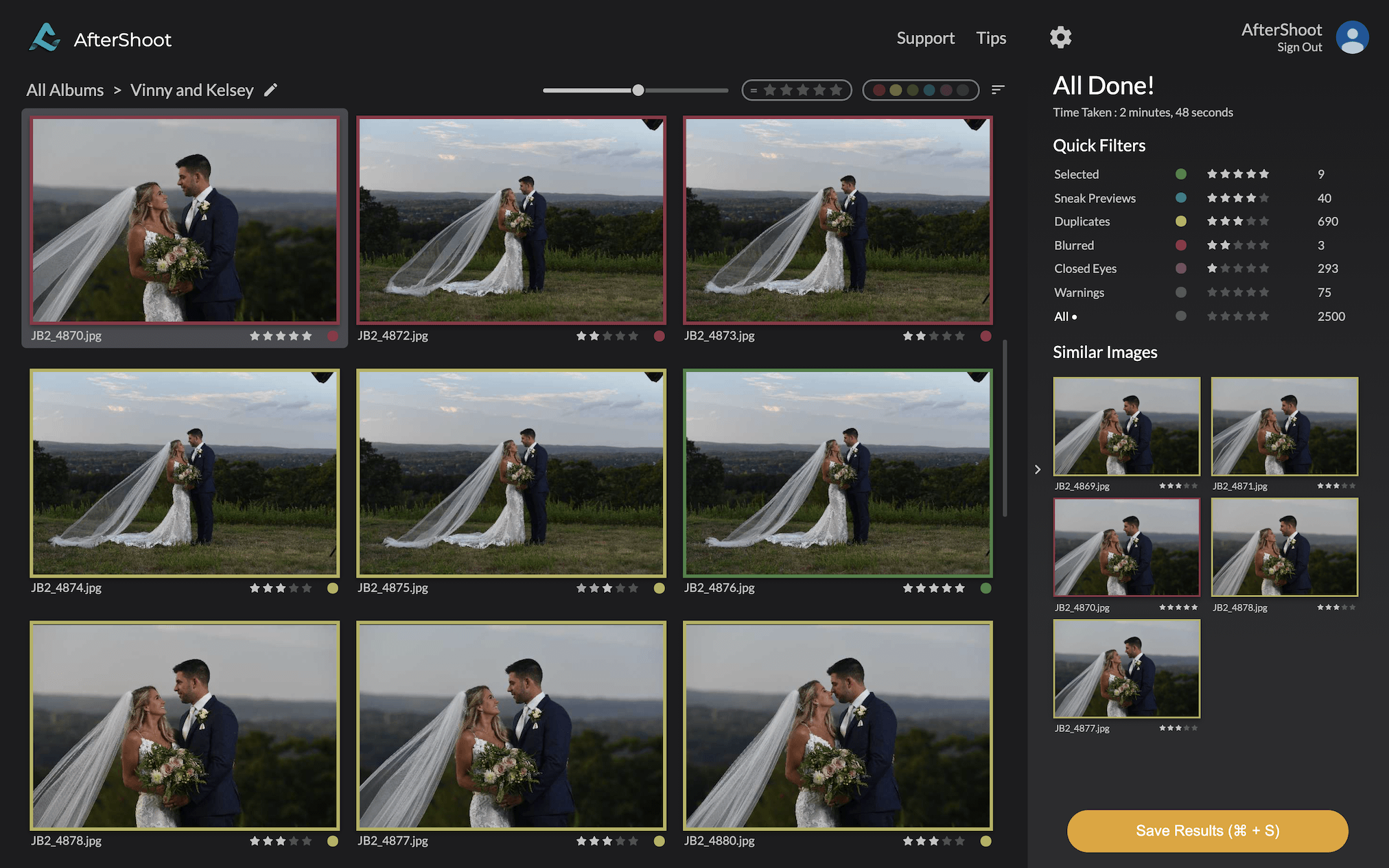The image size is (1389, 868).
Task: Open the sort options icon
Action: pos(998,90)
